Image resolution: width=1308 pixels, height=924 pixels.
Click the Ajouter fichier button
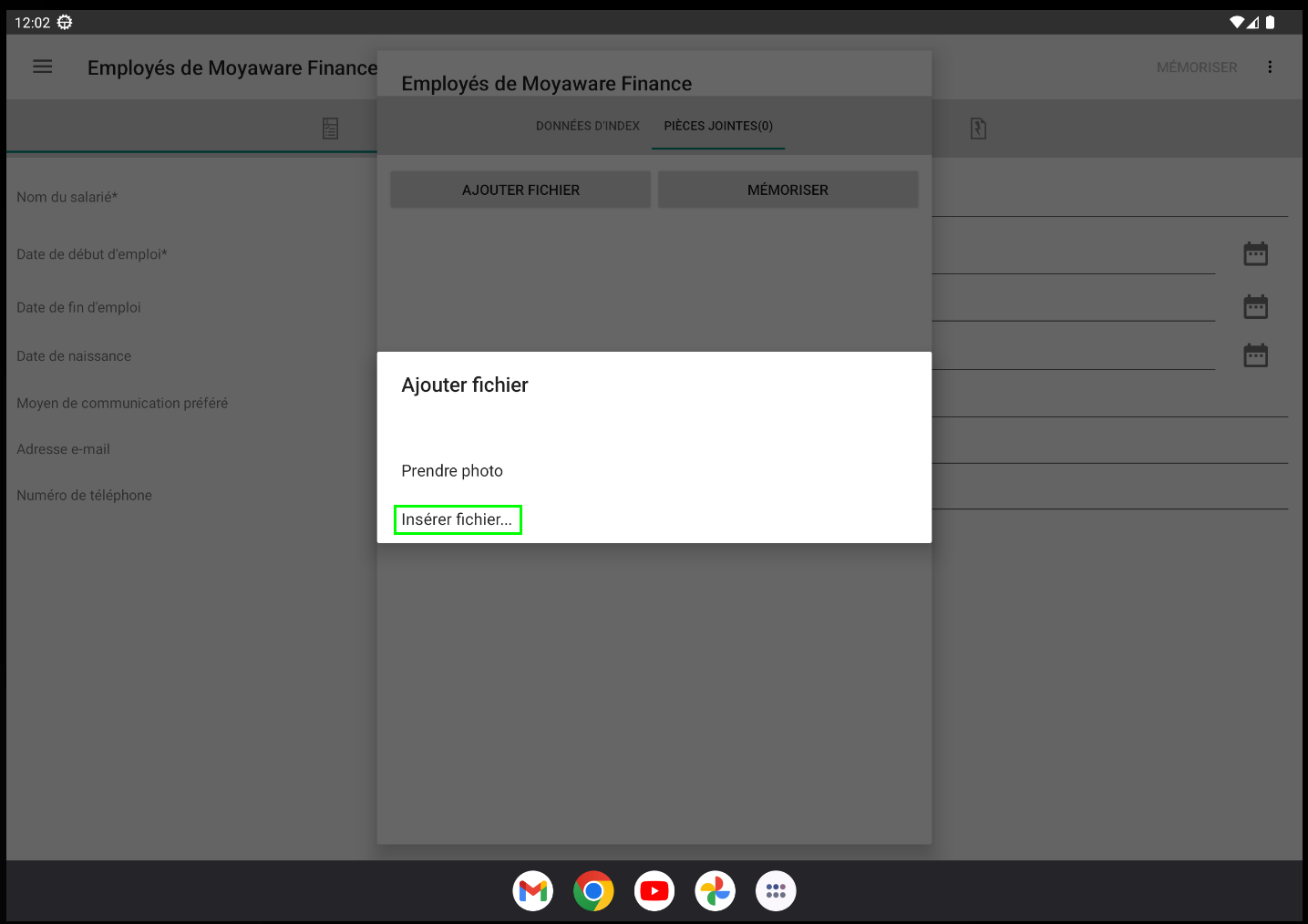tap(520, 190)
